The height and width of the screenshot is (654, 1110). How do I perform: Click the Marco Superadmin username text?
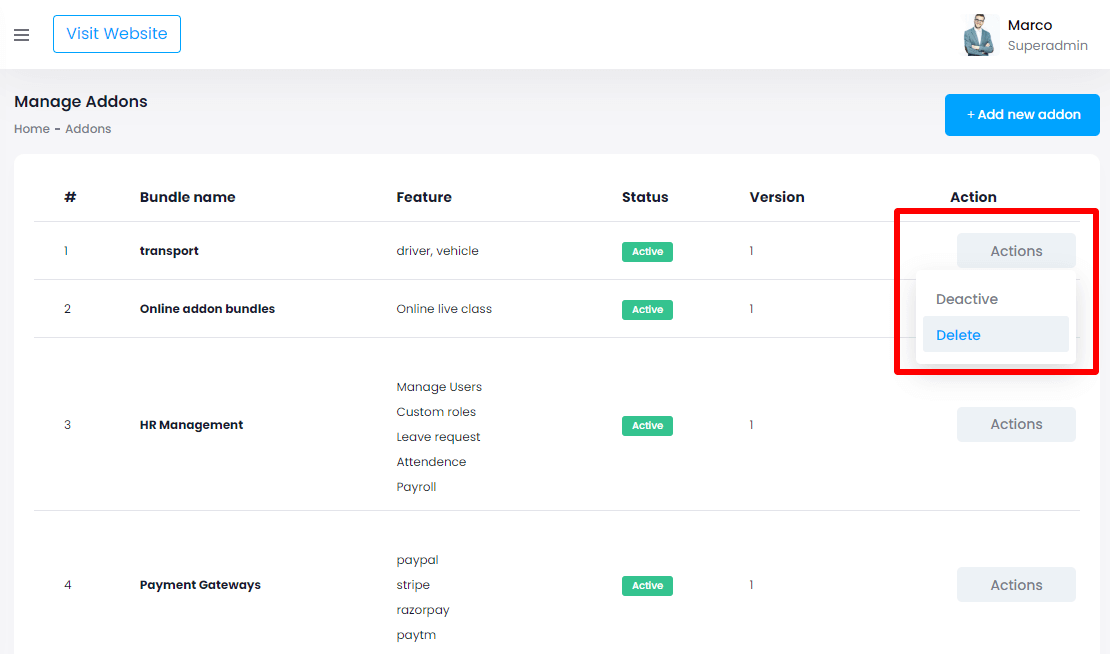pos(1046,35)
